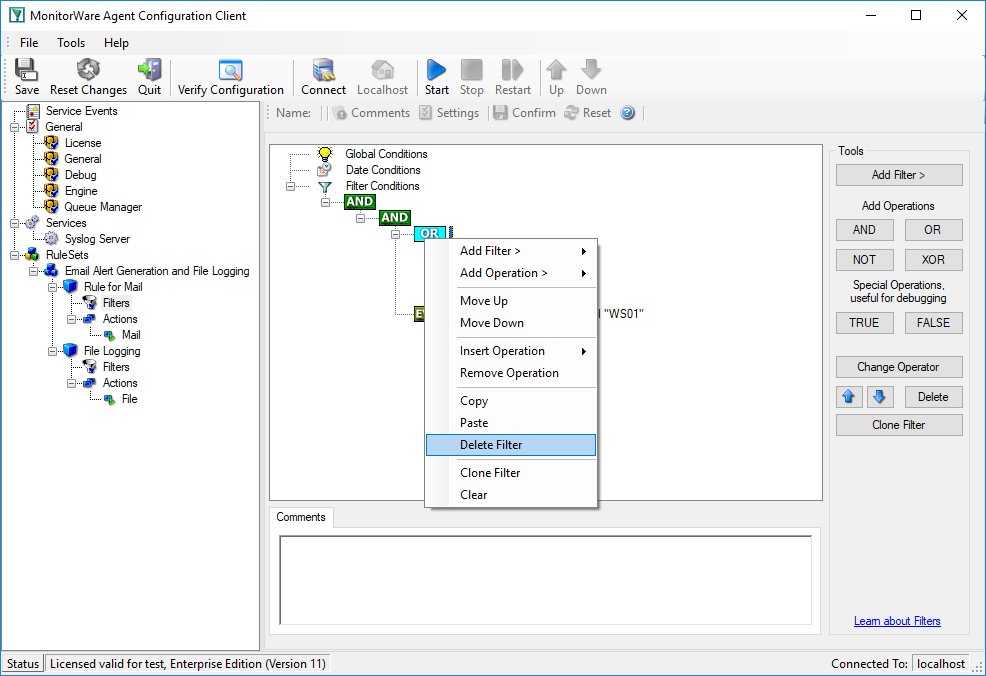Click the move-down blue arrow button in Tools
This screenshot has width=986, height=676.
pyautogui.click(x=880, y=397)
